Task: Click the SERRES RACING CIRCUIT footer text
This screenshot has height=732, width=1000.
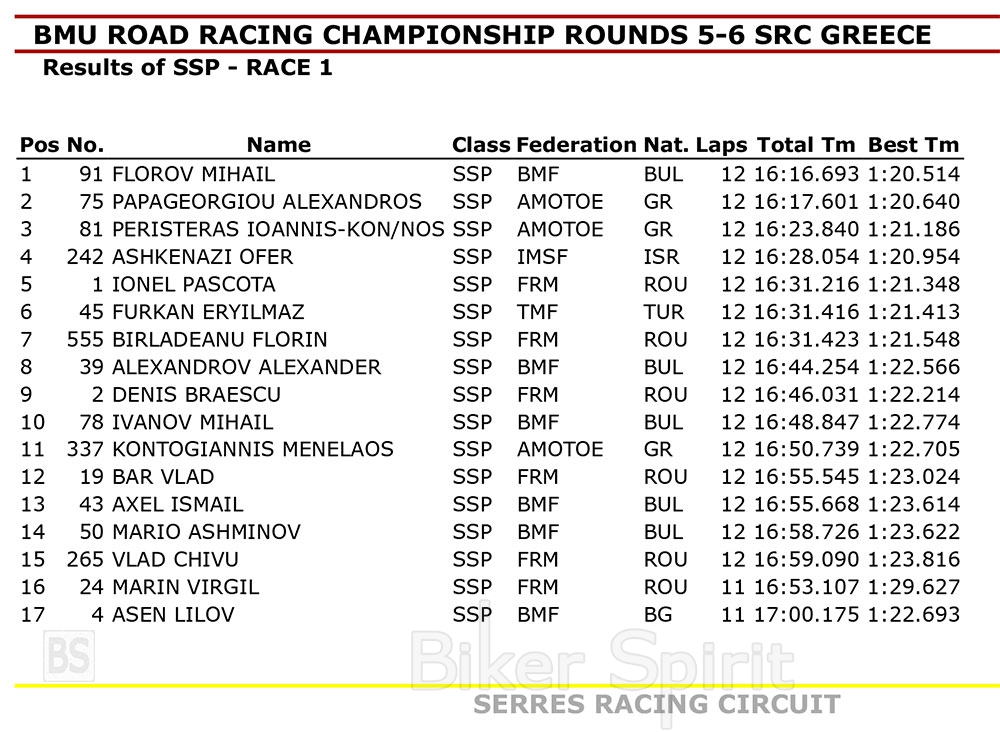Action: (656, 705)
